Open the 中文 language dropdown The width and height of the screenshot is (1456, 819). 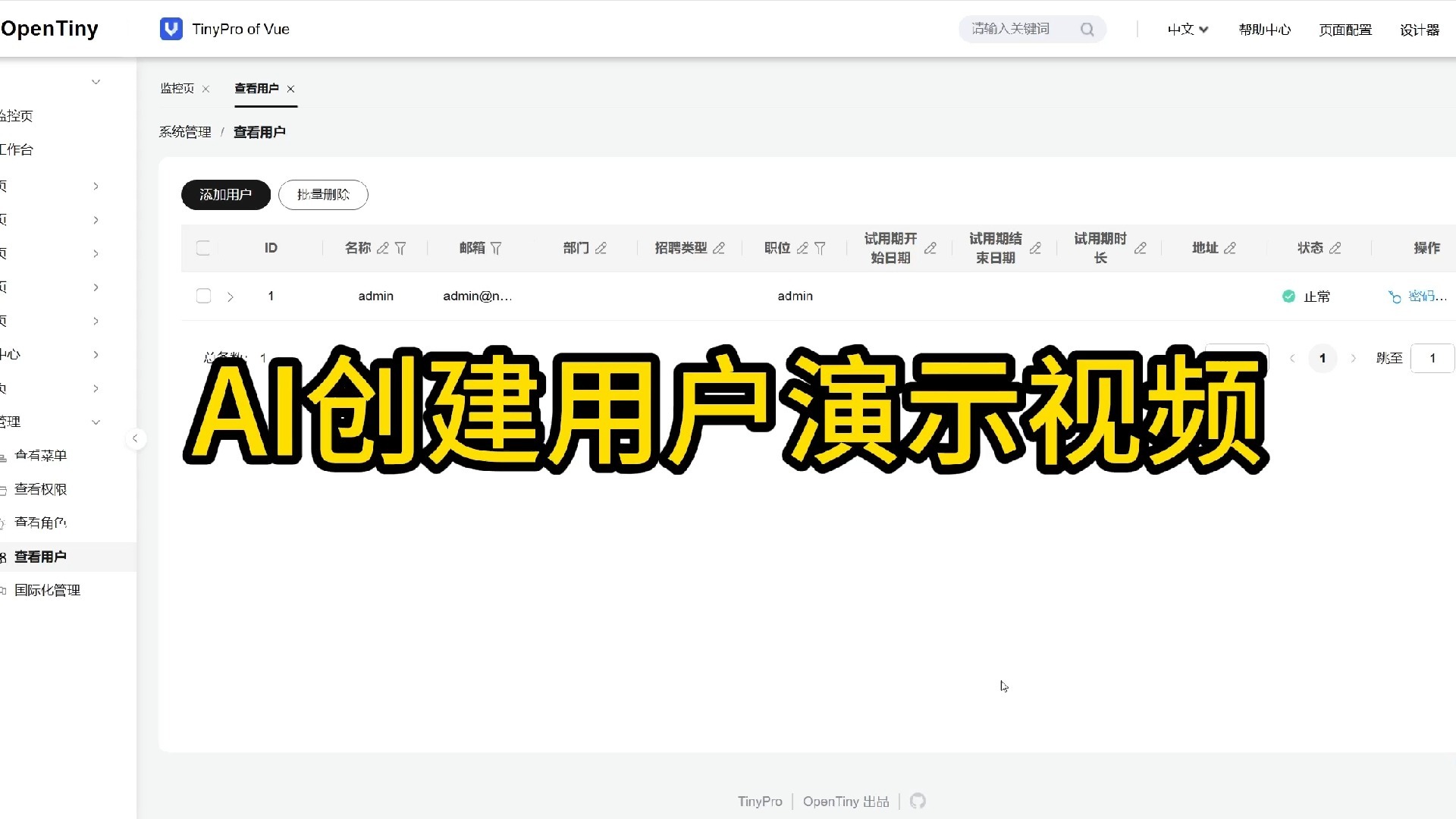(1188, 29)
